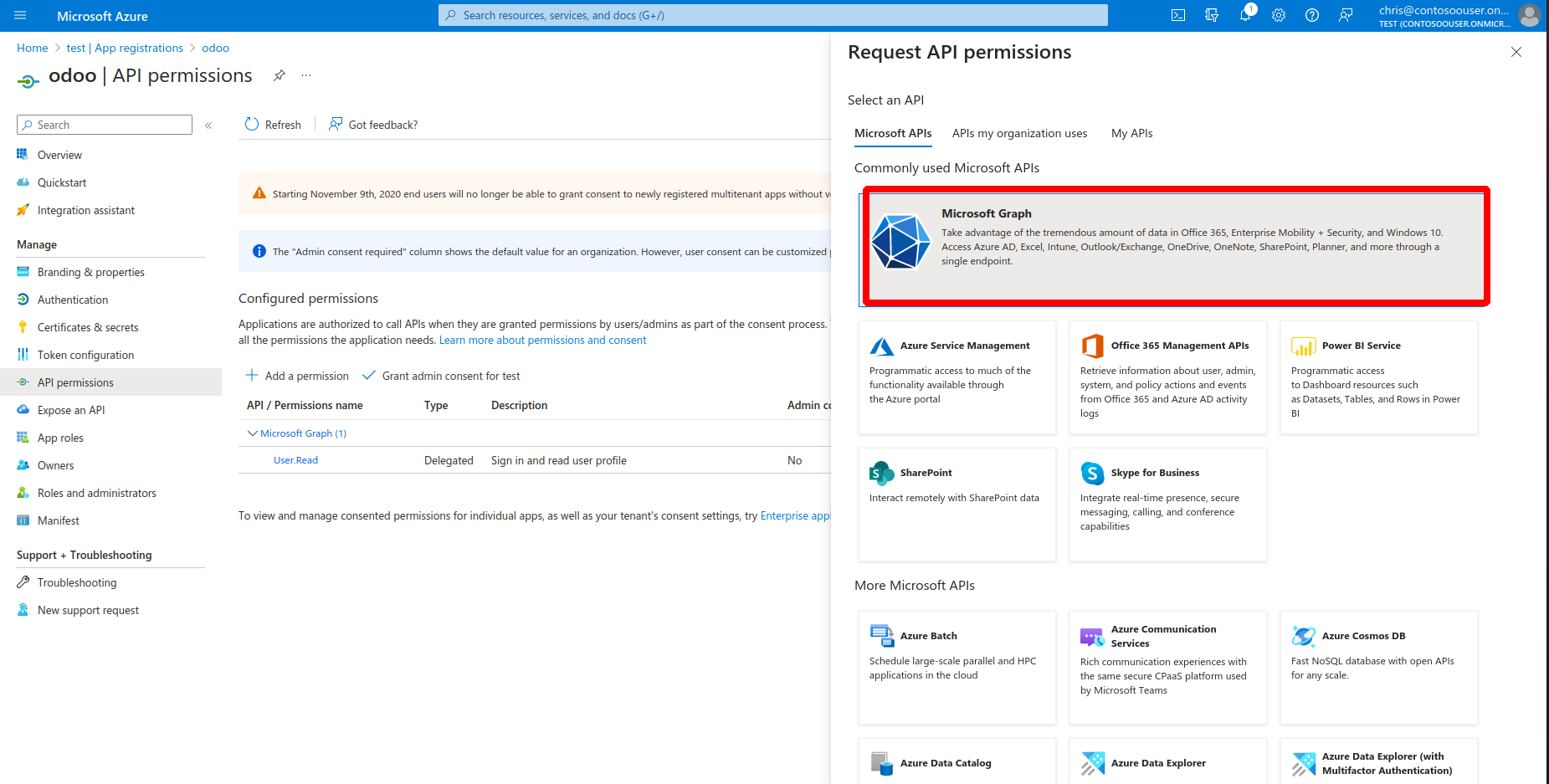Open the Cloud Shell icon
Image resolution: width=1549 pixels, height=784 pixels.
tap(1178, 15)
